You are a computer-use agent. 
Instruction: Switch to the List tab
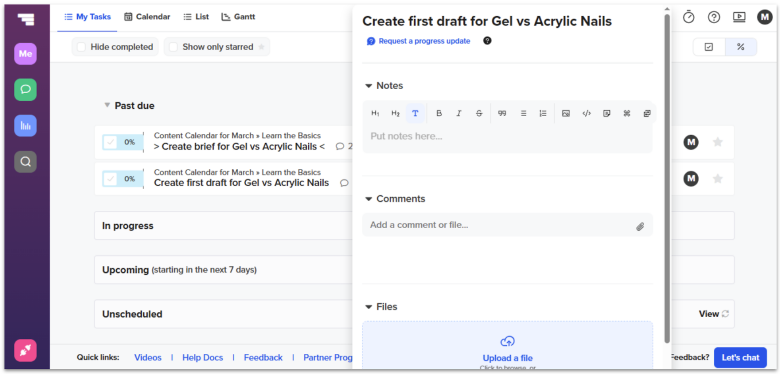click(x=196, y=17)
